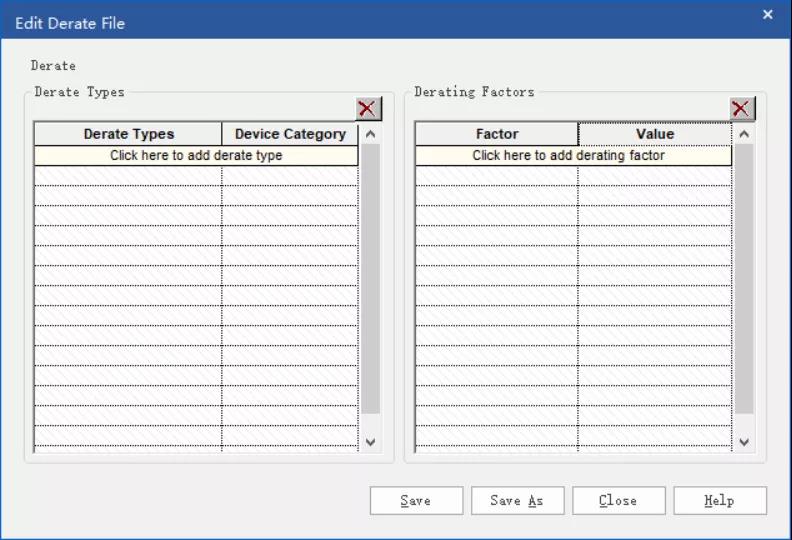
Task: Delete selected derating factor with red X
Action: pos(741,108)
